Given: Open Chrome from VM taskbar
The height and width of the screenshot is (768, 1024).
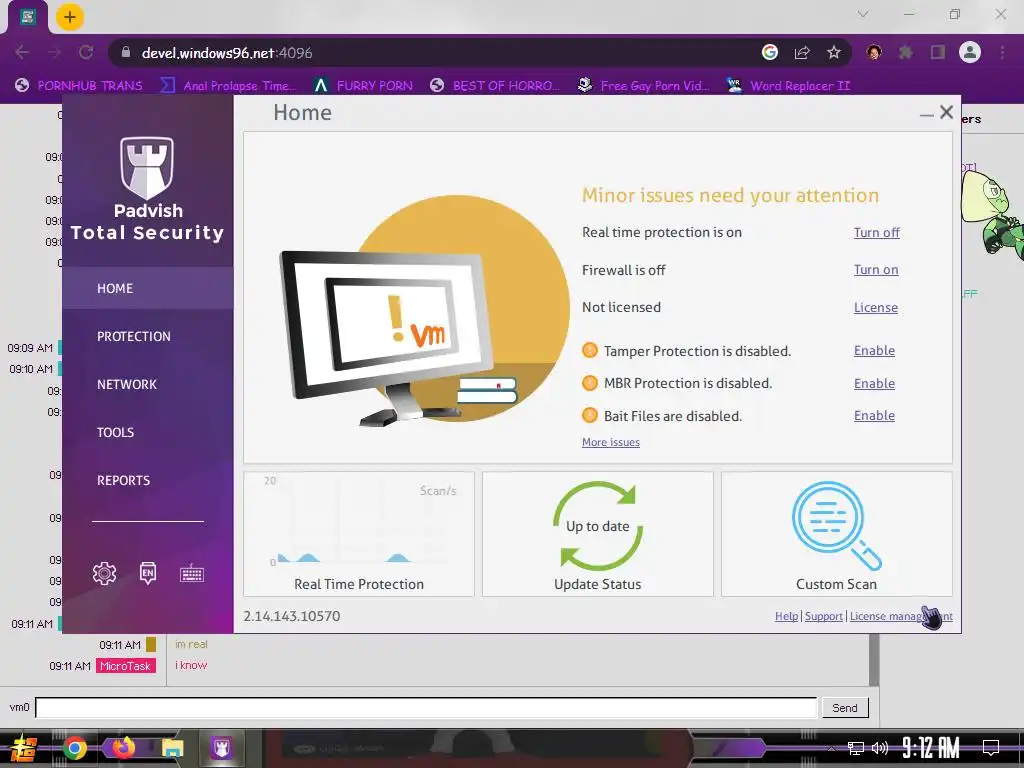Looking at the screenshot, I should click(x=74, y=748).
